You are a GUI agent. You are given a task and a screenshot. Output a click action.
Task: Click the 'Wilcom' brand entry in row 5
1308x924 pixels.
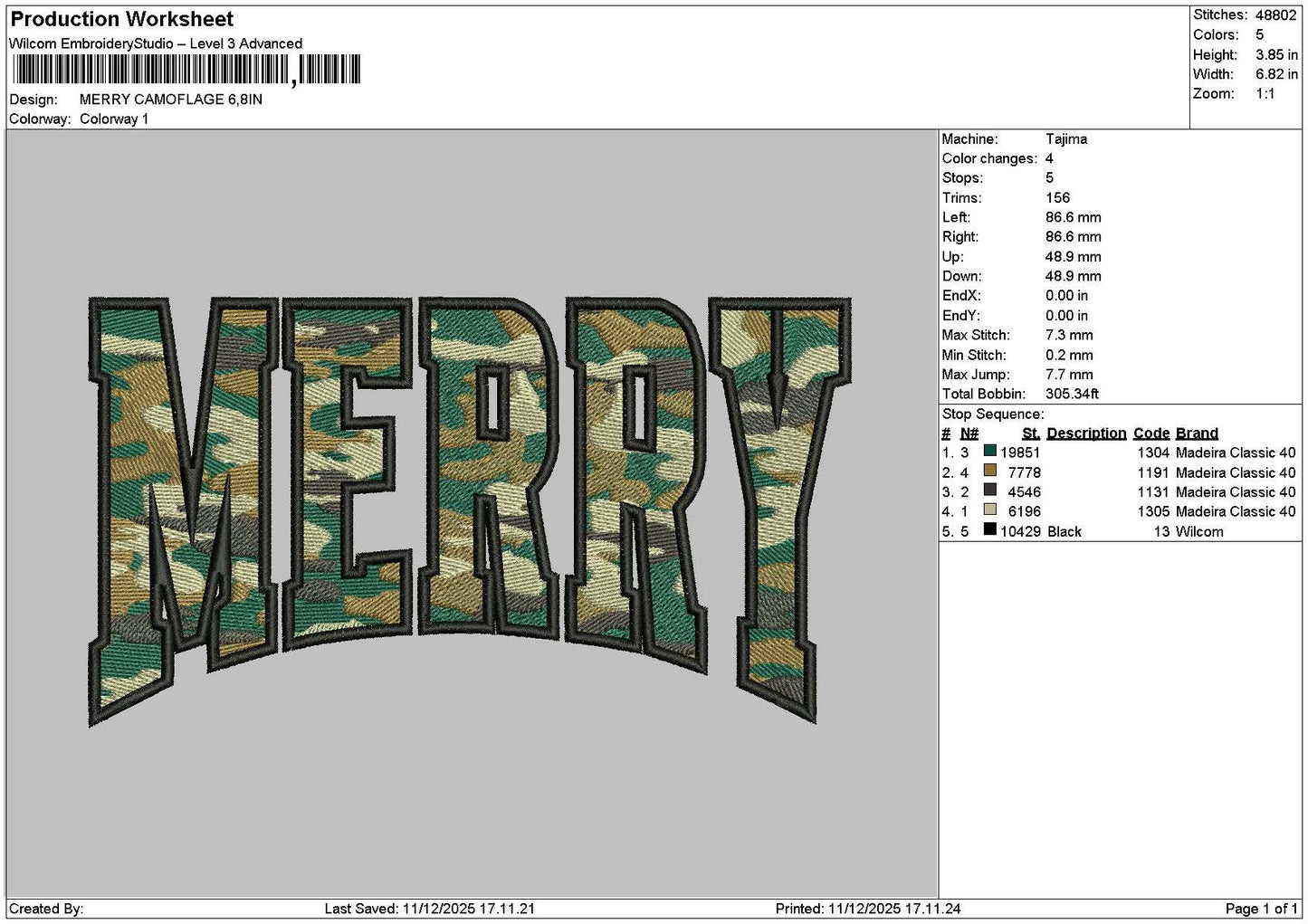tap(1199, 531)
